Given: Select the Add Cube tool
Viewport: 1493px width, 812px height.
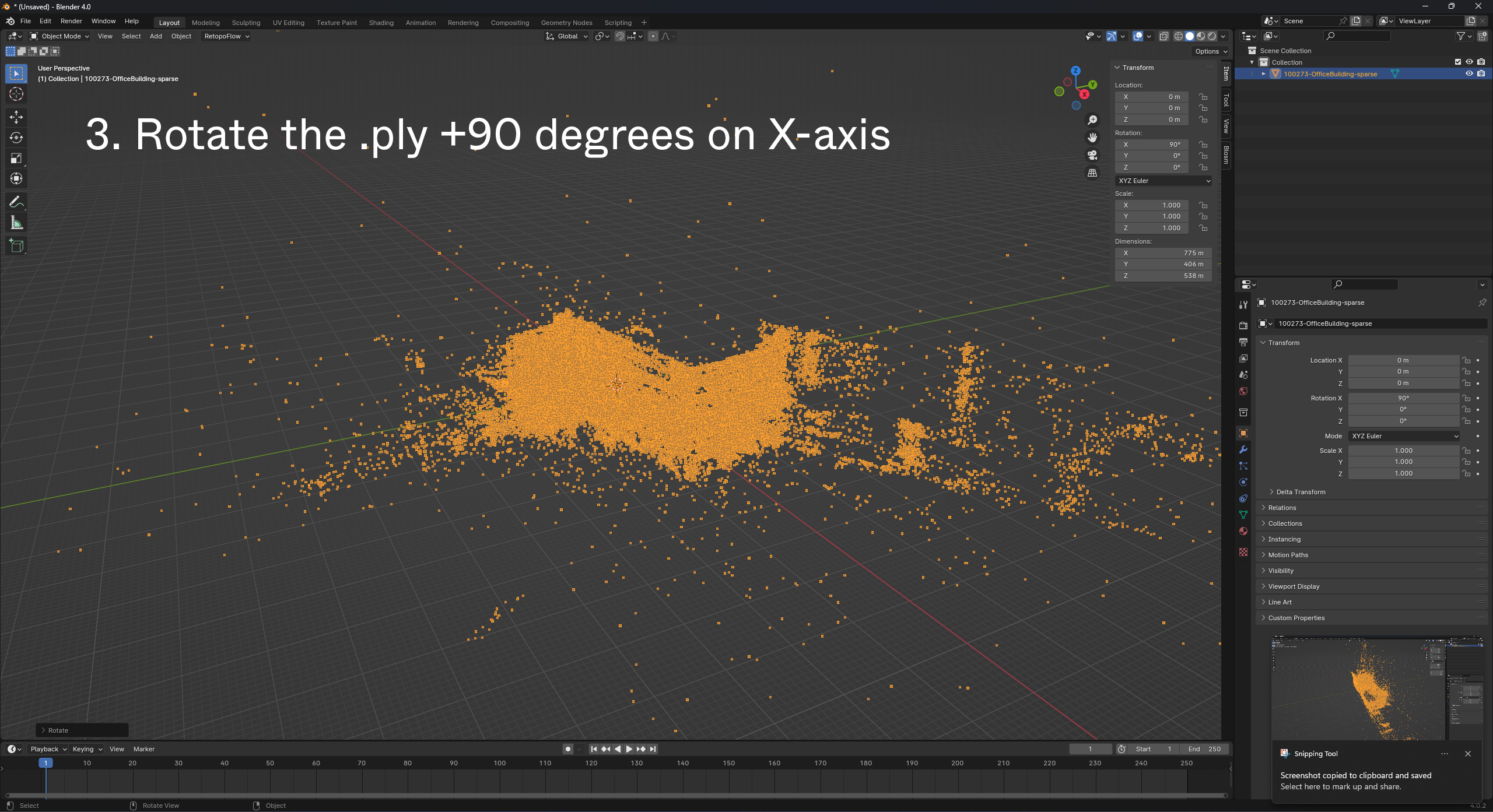Looking at the screenshot, I should click(16, 246).
